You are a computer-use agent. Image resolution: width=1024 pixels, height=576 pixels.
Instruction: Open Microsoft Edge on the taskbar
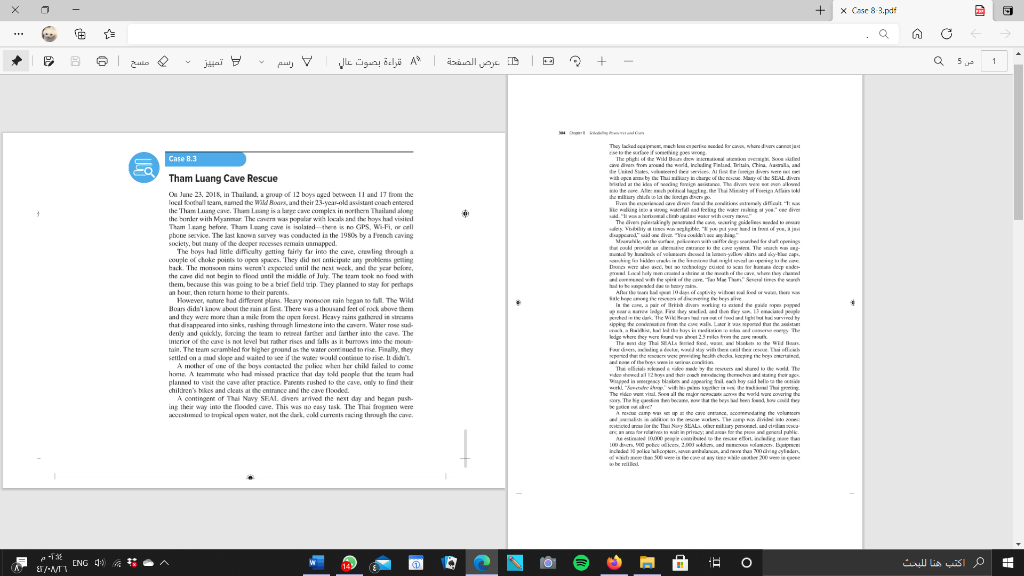(x=482, y=562)
